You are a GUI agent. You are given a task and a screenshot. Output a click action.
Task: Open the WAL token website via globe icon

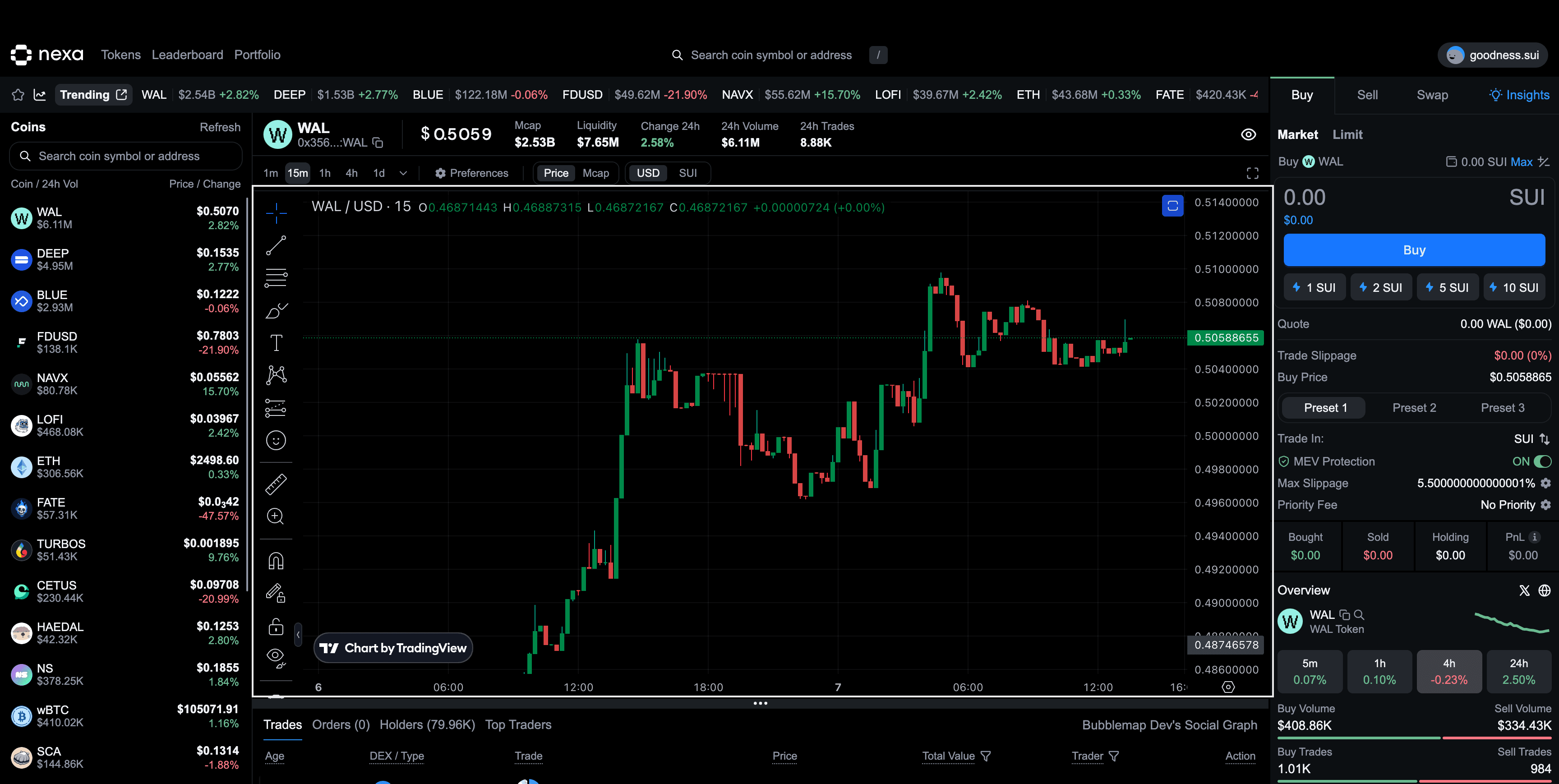tap(1545, 590)
